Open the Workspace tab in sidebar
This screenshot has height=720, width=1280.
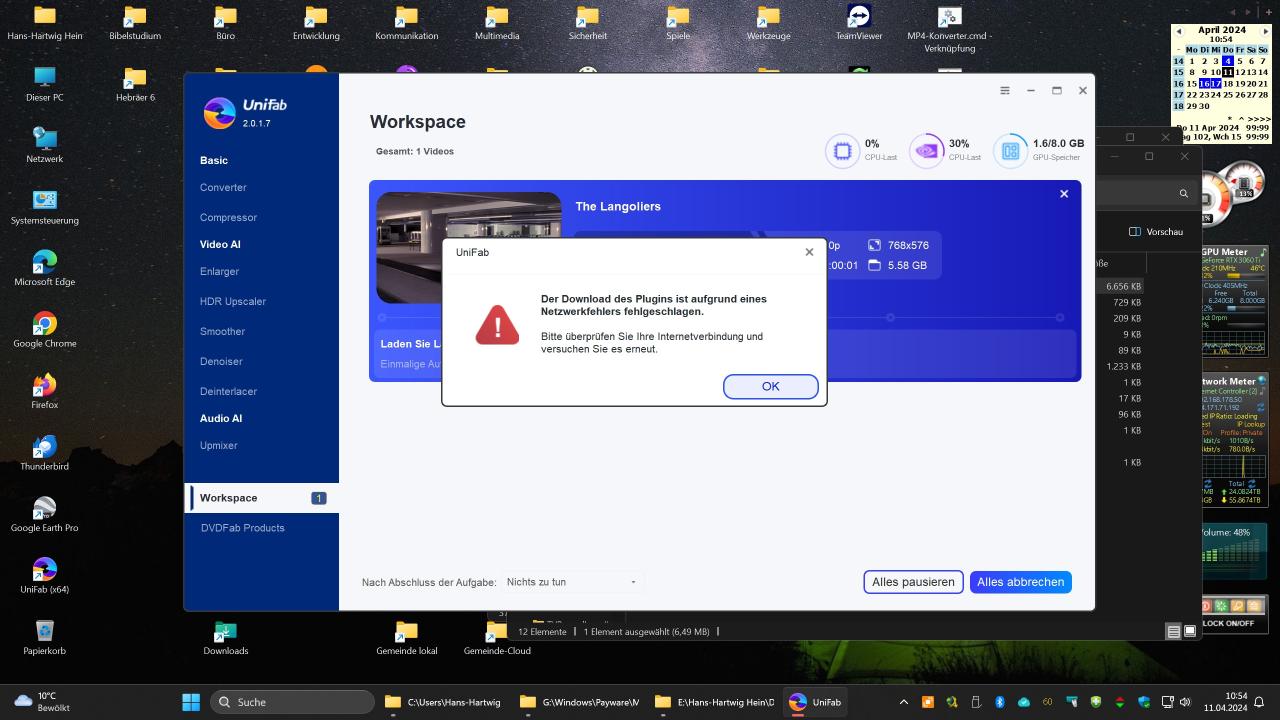229,498
